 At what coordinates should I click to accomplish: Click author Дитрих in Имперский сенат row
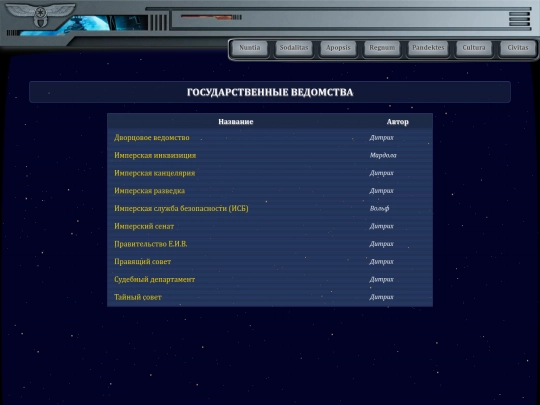pyautogui.click(x=381, y=226)
